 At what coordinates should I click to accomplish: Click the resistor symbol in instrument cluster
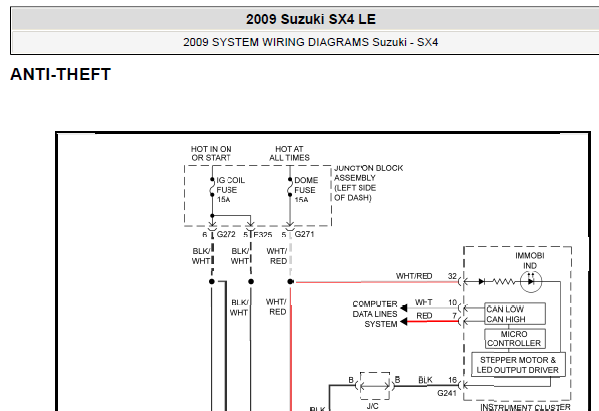tap(504, 282)
